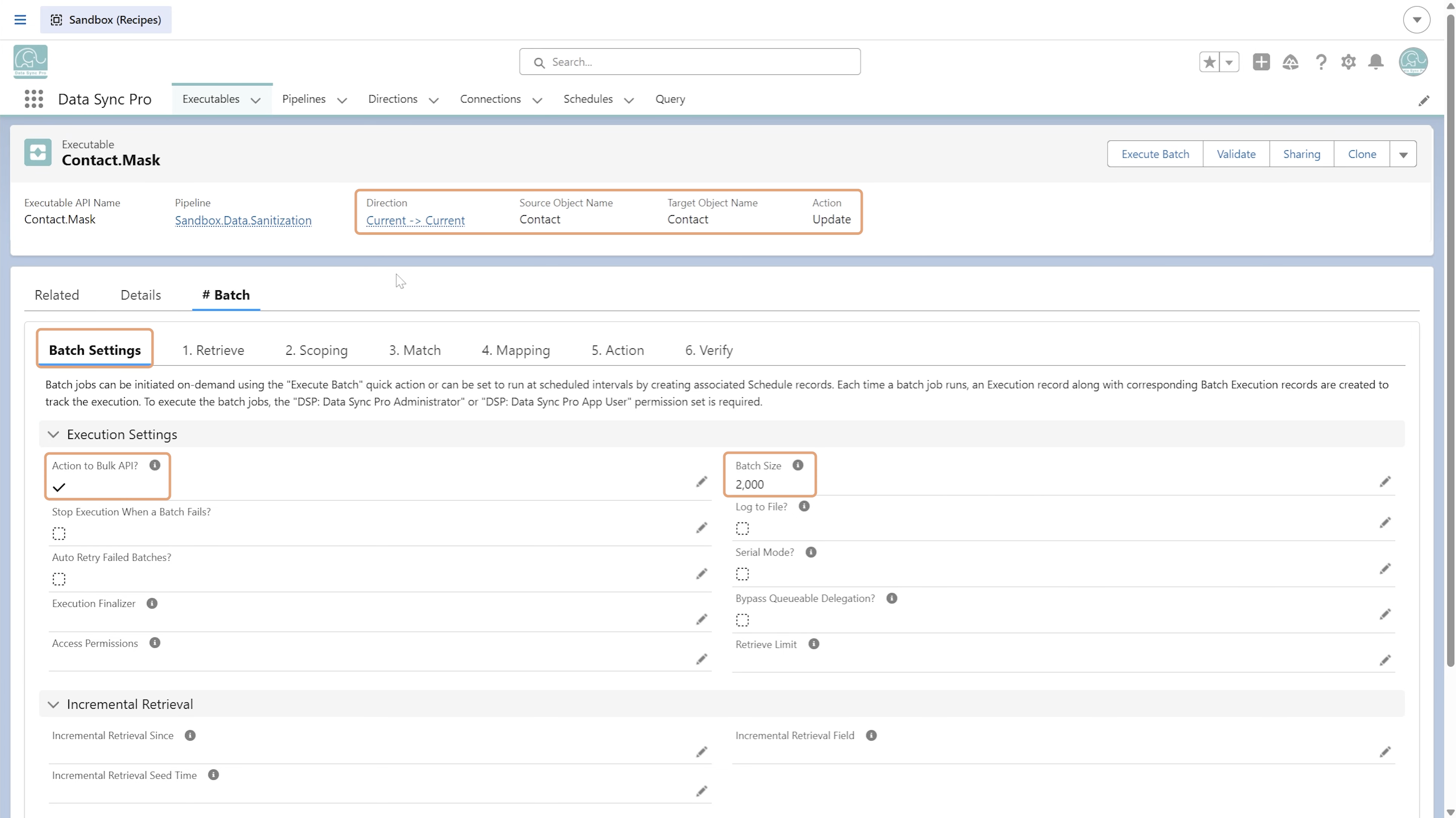This screenshot has height=818, width=1456.
Task: Toggle Action to Bulk API checkbox
Action: [x=59, y=488]
